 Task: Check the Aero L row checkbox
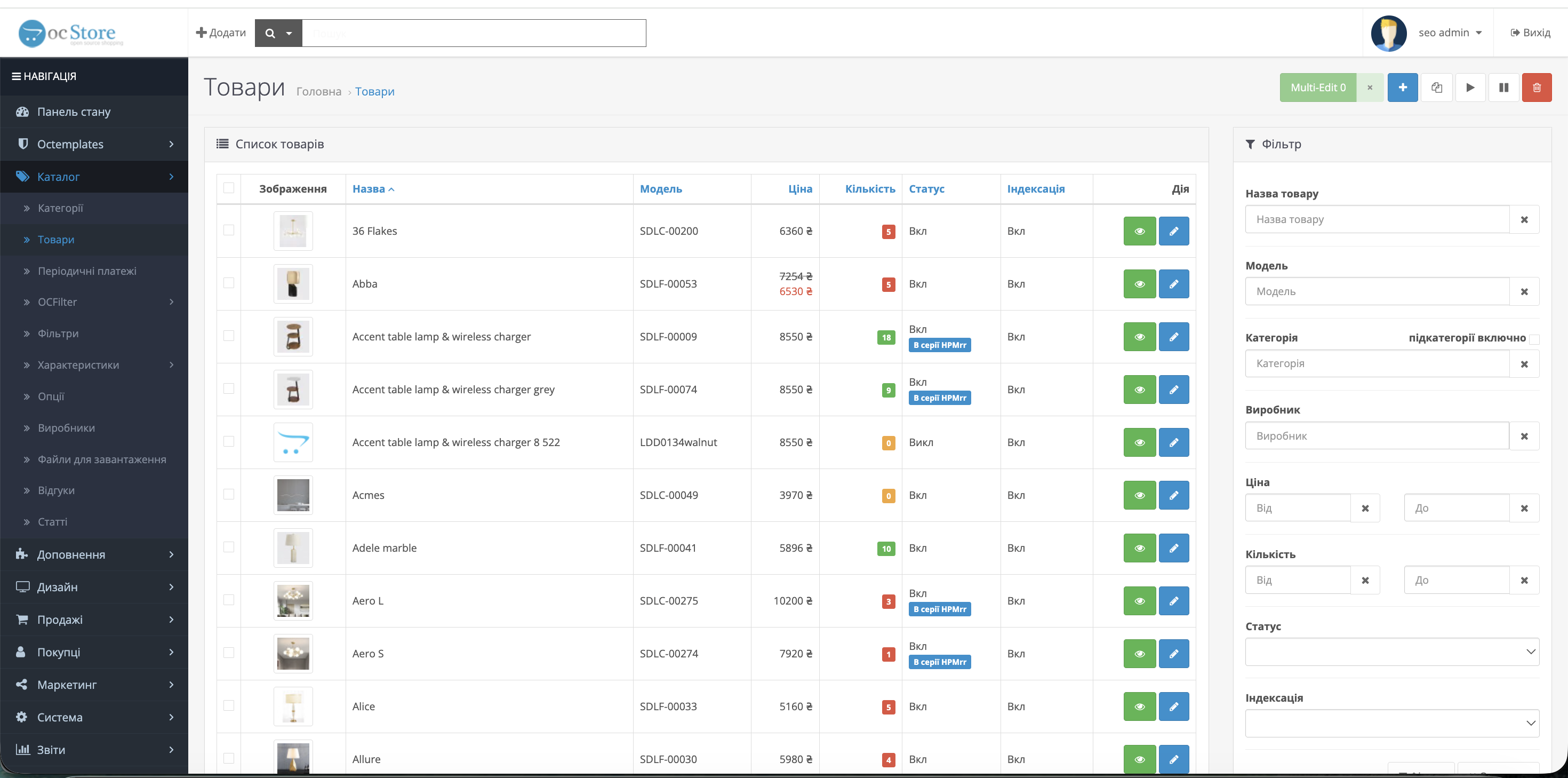click(x=229, y=599)
